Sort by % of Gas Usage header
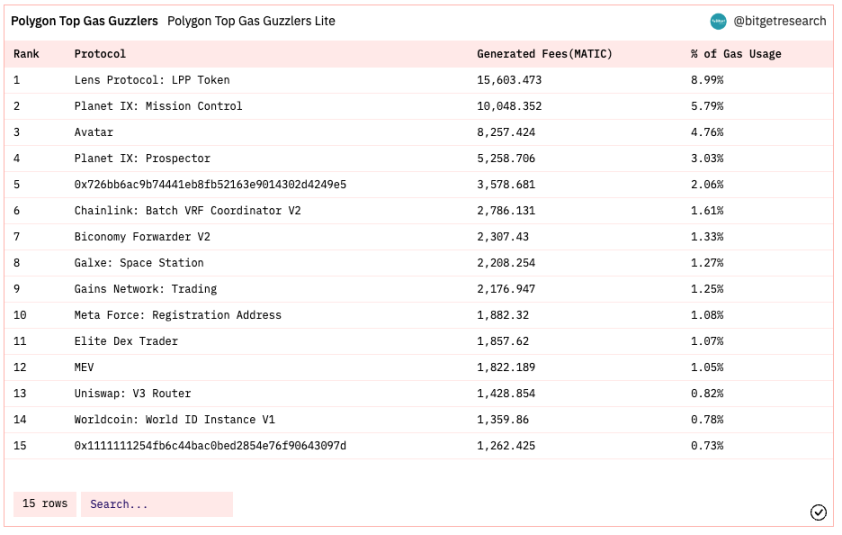 (736, 54)
